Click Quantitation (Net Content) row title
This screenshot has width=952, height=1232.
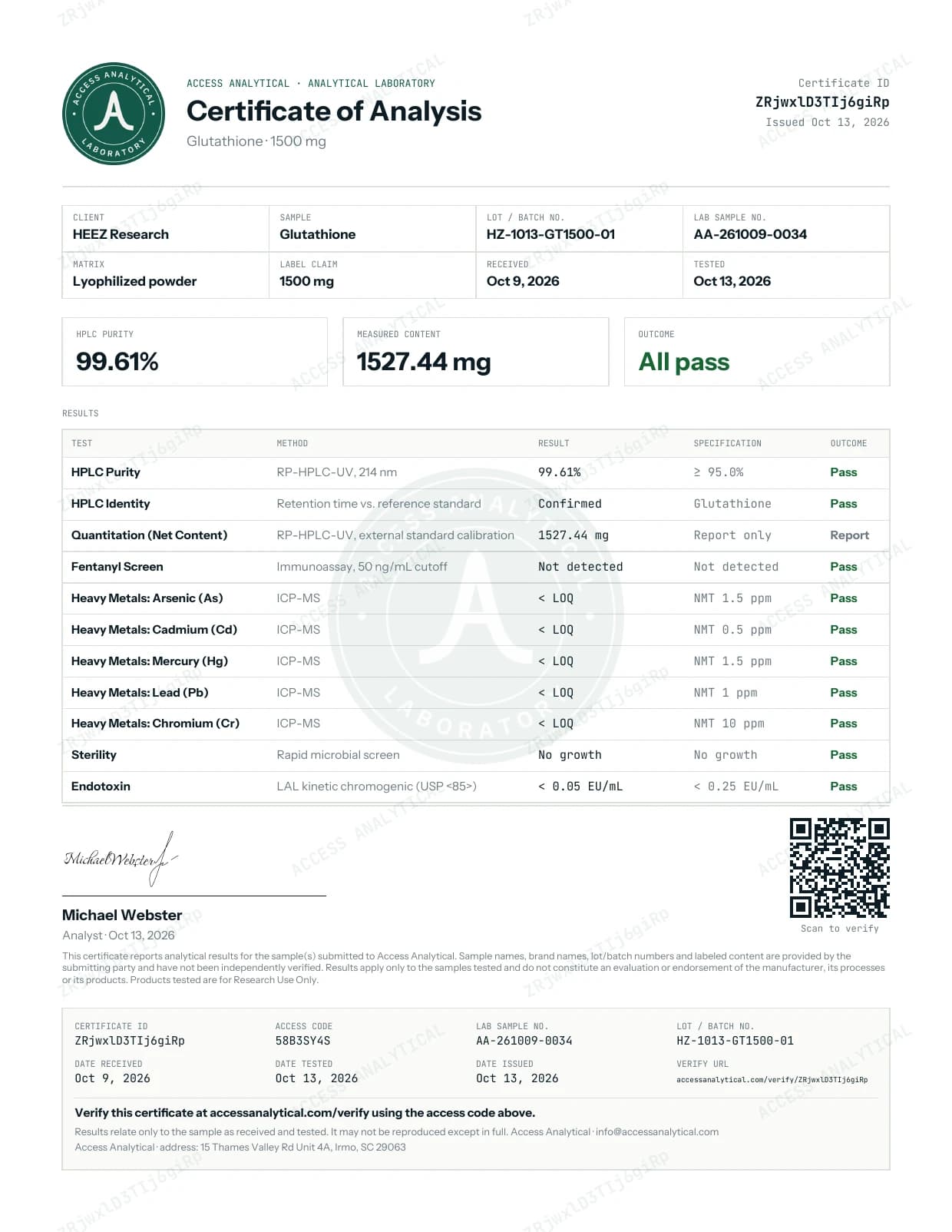tap(149, 535)
